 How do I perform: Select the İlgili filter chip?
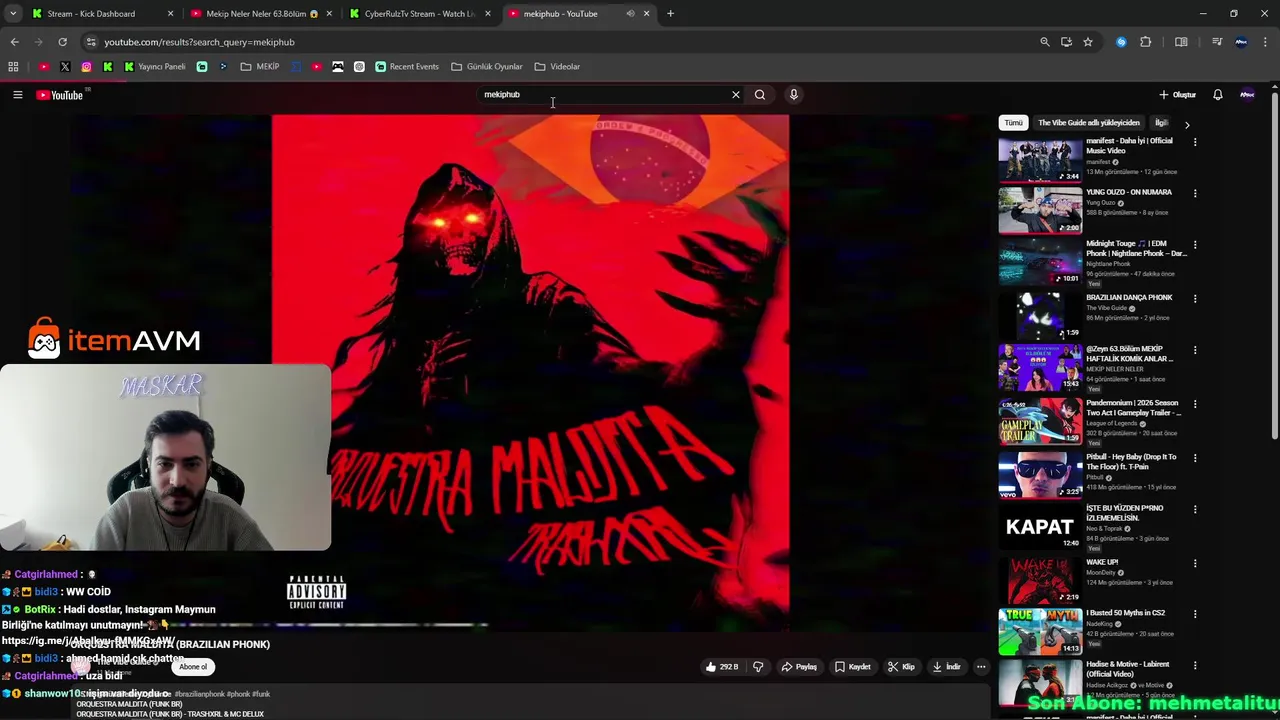1162,123
